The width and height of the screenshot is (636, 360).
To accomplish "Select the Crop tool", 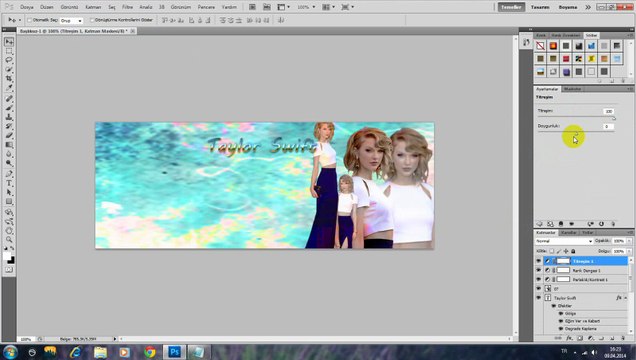I will tap(9, 78).
